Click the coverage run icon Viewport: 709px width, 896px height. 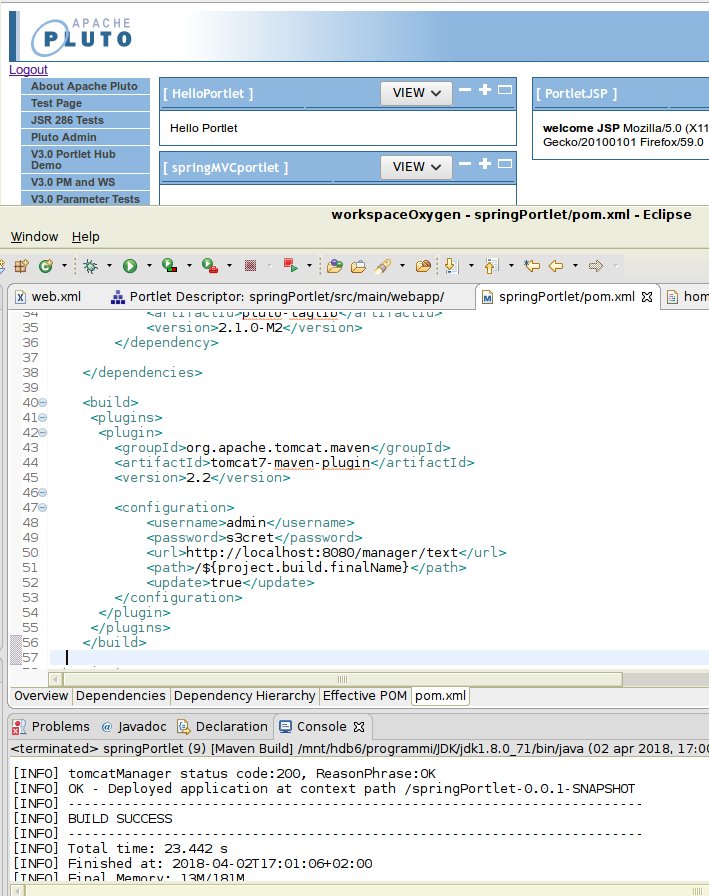(x=169, y=265)
